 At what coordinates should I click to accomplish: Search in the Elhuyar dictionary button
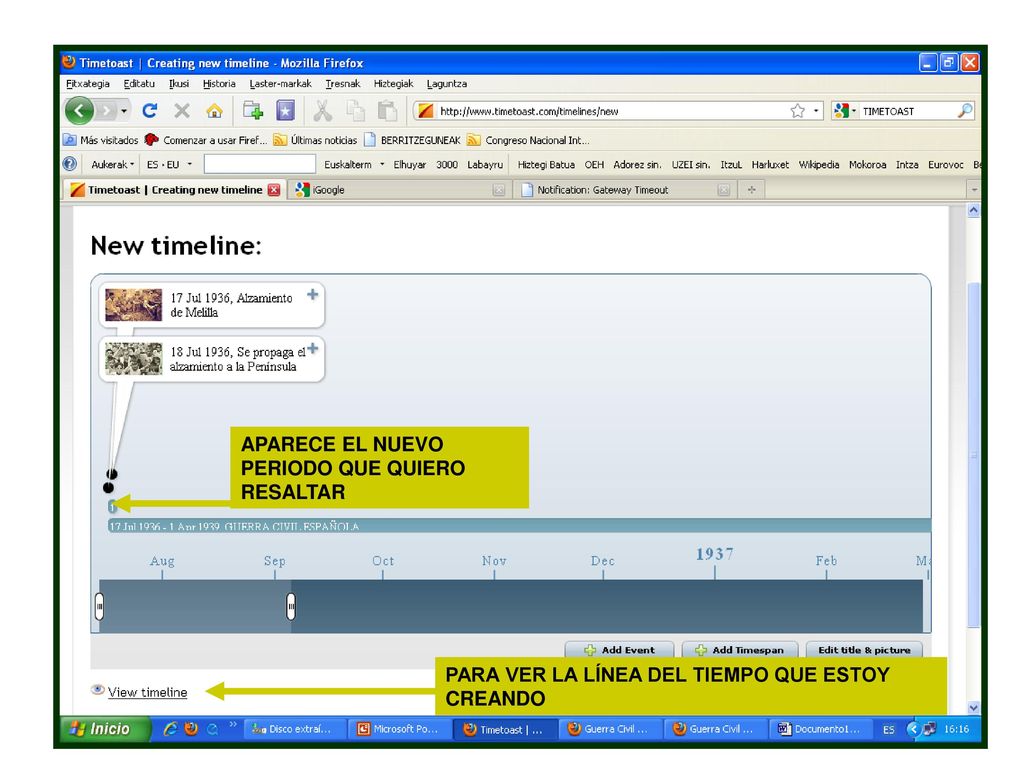coord(409,165)
